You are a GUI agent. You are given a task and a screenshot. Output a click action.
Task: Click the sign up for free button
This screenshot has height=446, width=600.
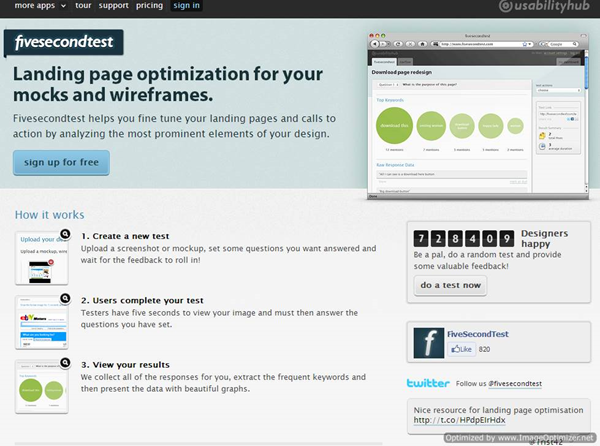point(61,163)
